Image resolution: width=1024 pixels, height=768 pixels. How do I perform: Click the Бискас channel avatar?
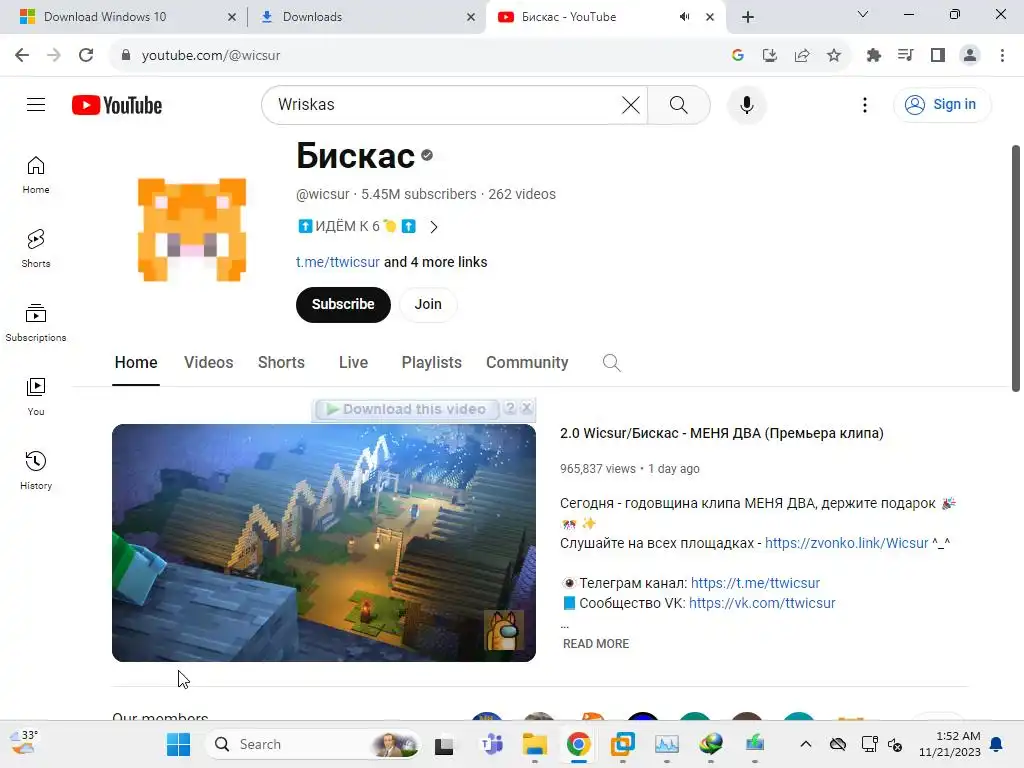coord(192,229)
